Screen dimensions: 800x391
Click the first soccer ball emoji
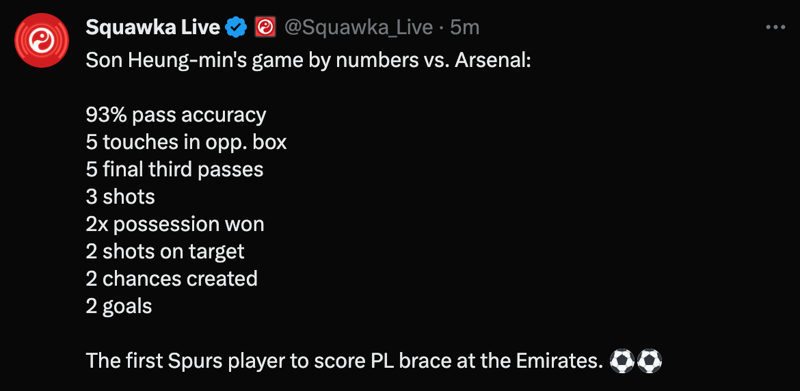coord(622,361)
